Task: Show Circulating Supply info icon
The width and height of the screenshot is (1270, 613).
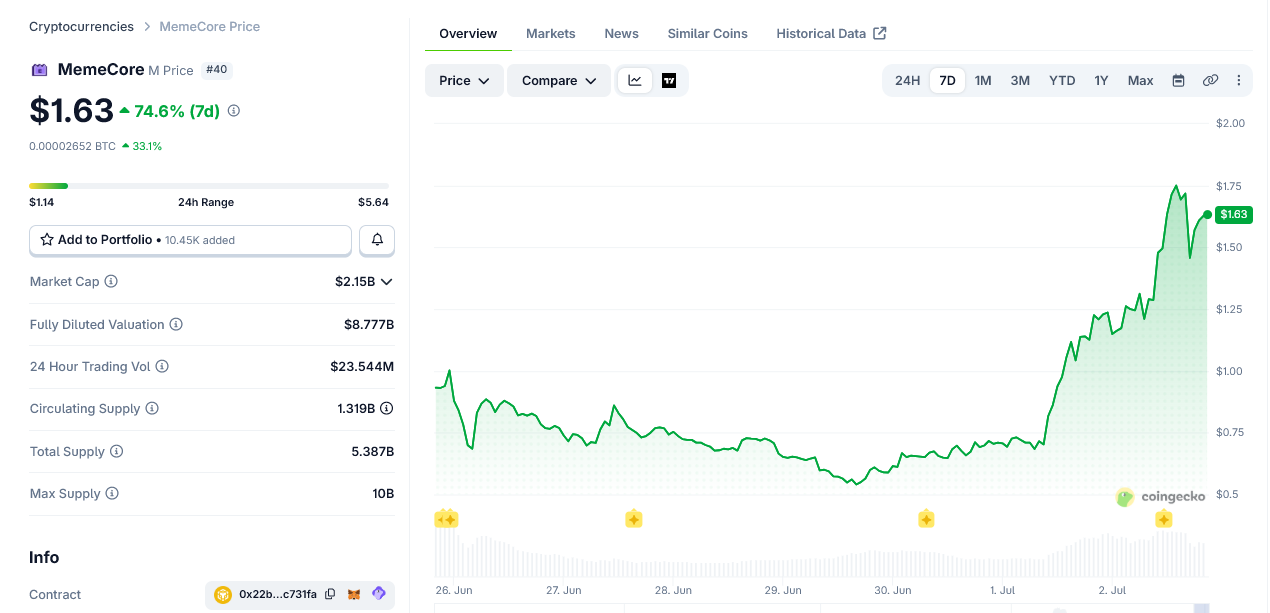Action: point(152,409)
